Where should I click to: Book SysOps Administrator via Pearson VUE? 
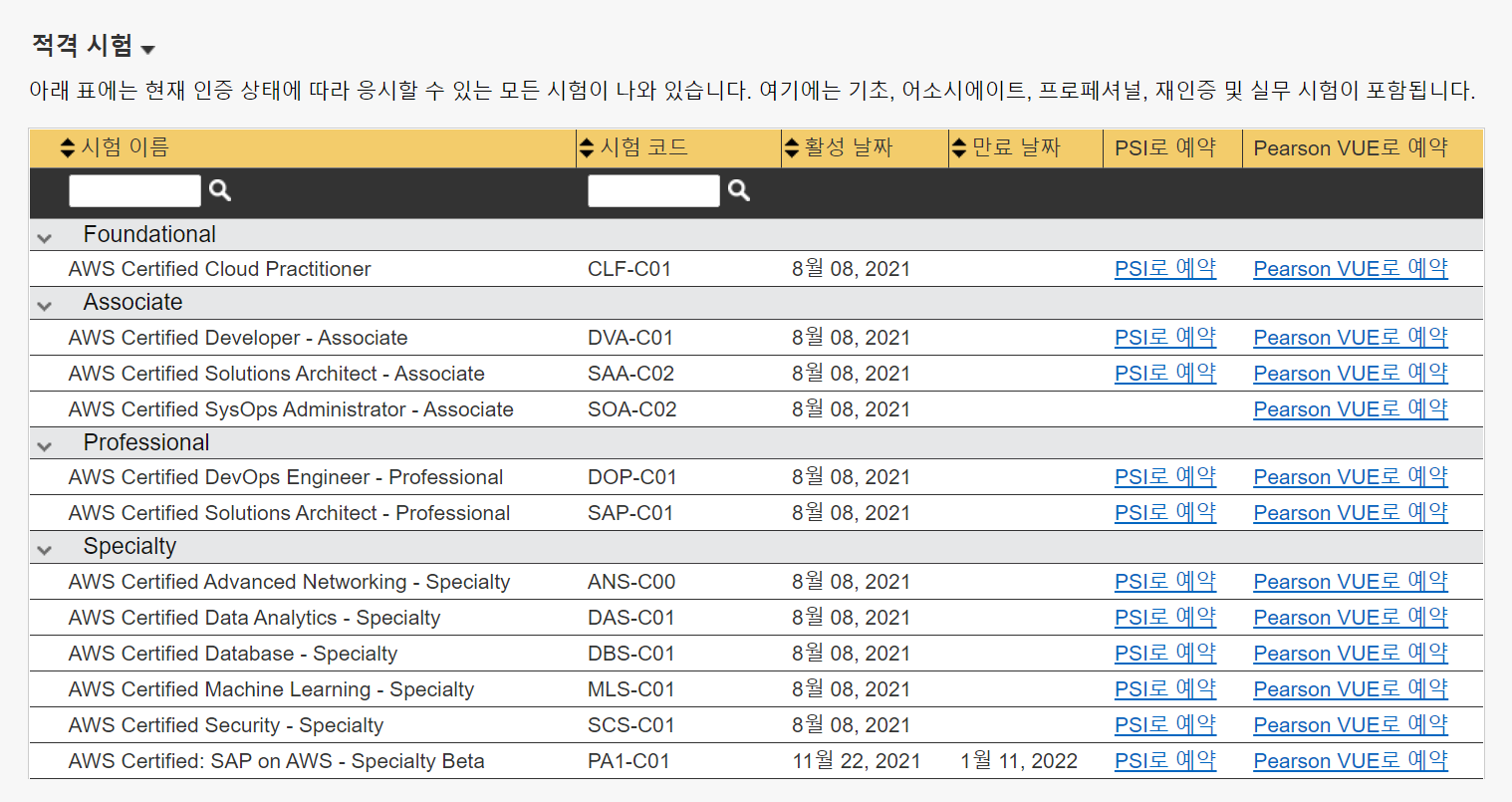[x=1351, y=409]
